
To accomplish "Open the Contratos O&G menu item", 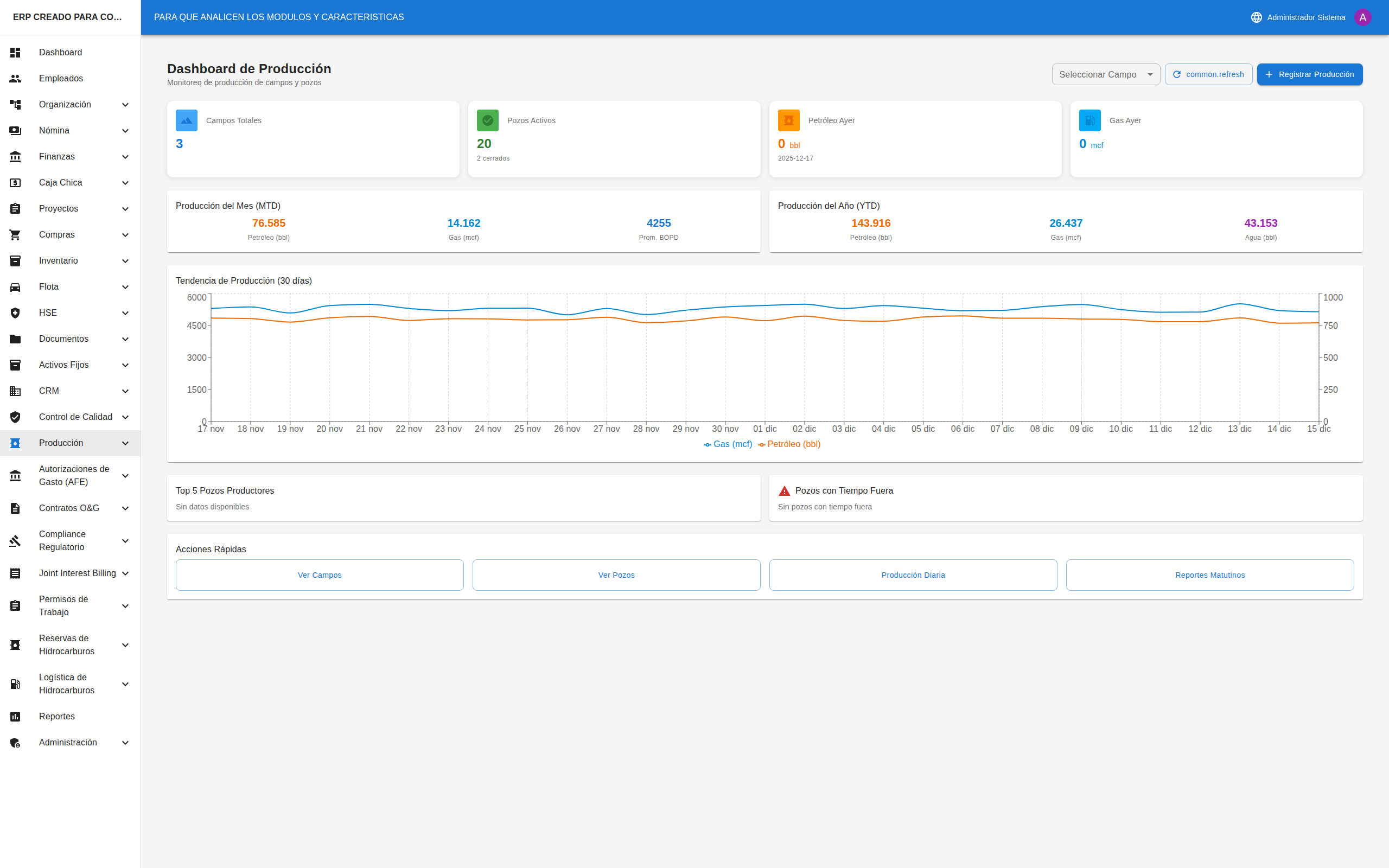I will click(69, 508).
